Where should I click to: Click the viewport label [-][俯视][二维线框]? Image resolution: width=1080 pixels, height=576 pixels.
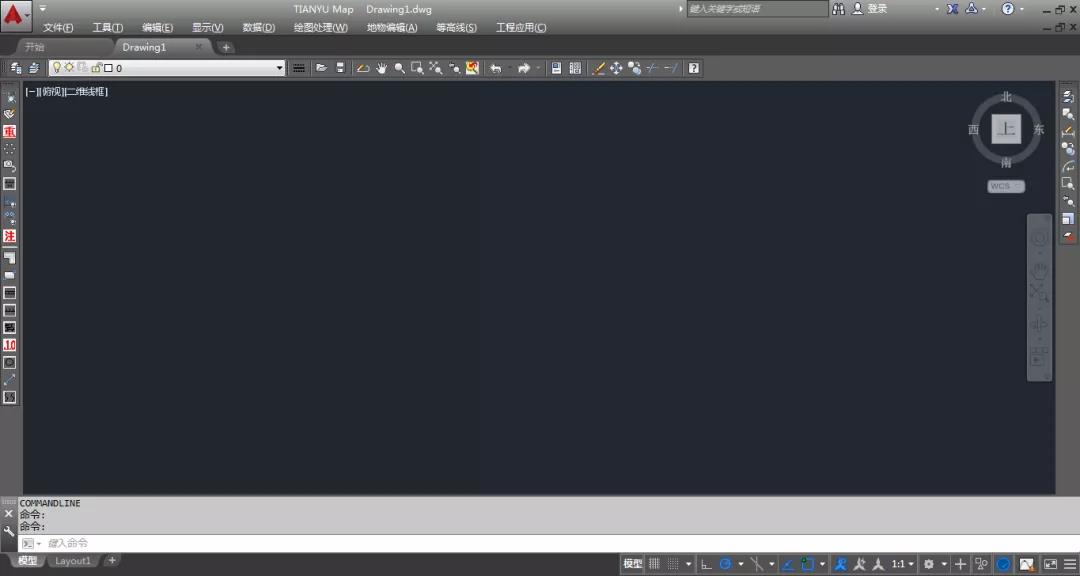point(66,92)
